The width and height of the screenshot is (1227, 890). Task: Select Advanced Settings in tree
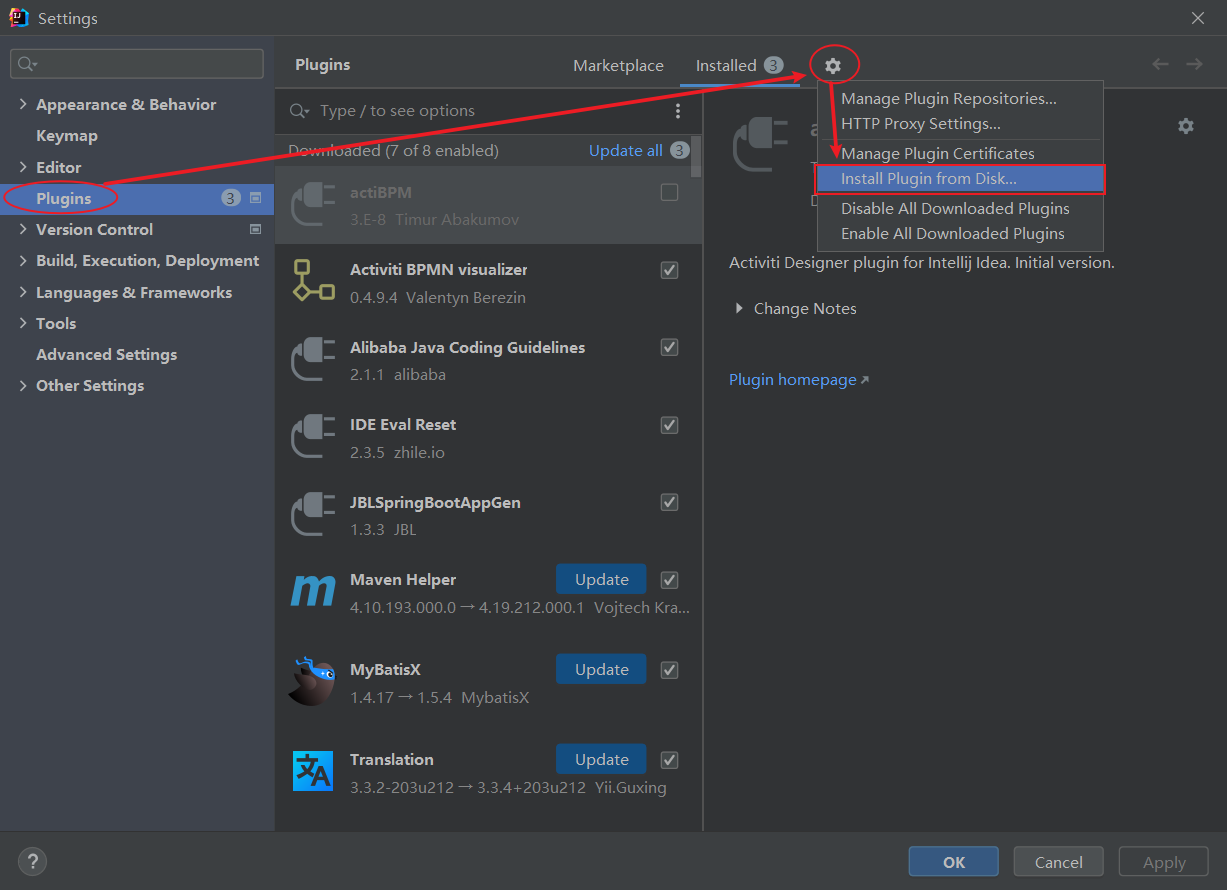pos(107,354)
